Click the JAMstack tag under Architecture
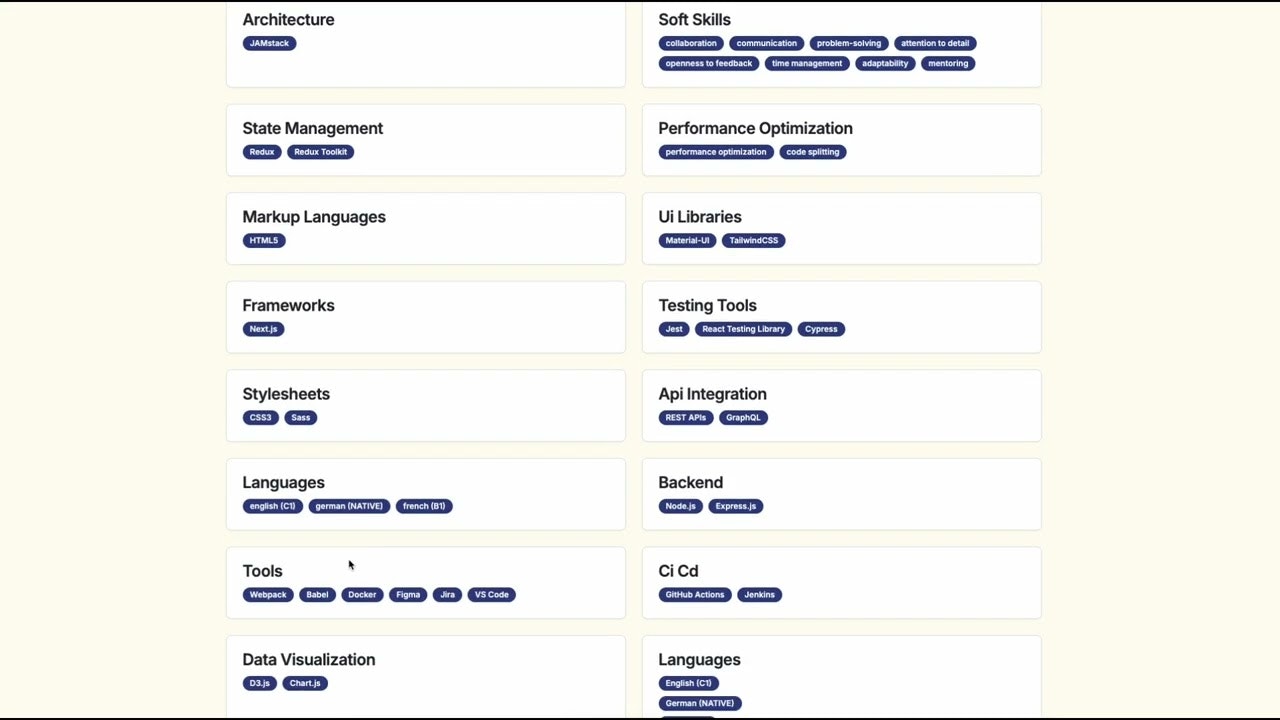The image size is (1280, 720). [x=269, y=43]
